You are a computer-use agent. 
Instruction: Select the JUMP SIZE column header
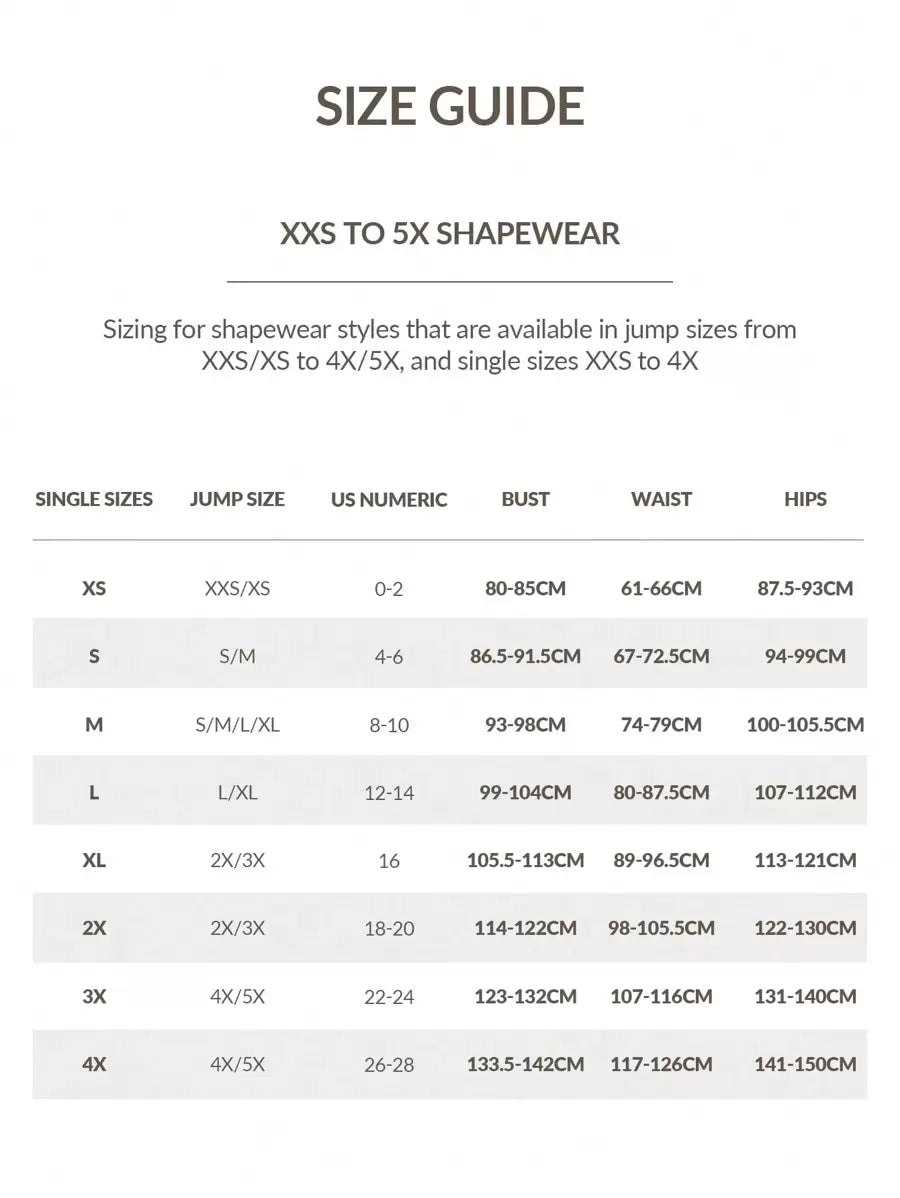pos(237,499)
